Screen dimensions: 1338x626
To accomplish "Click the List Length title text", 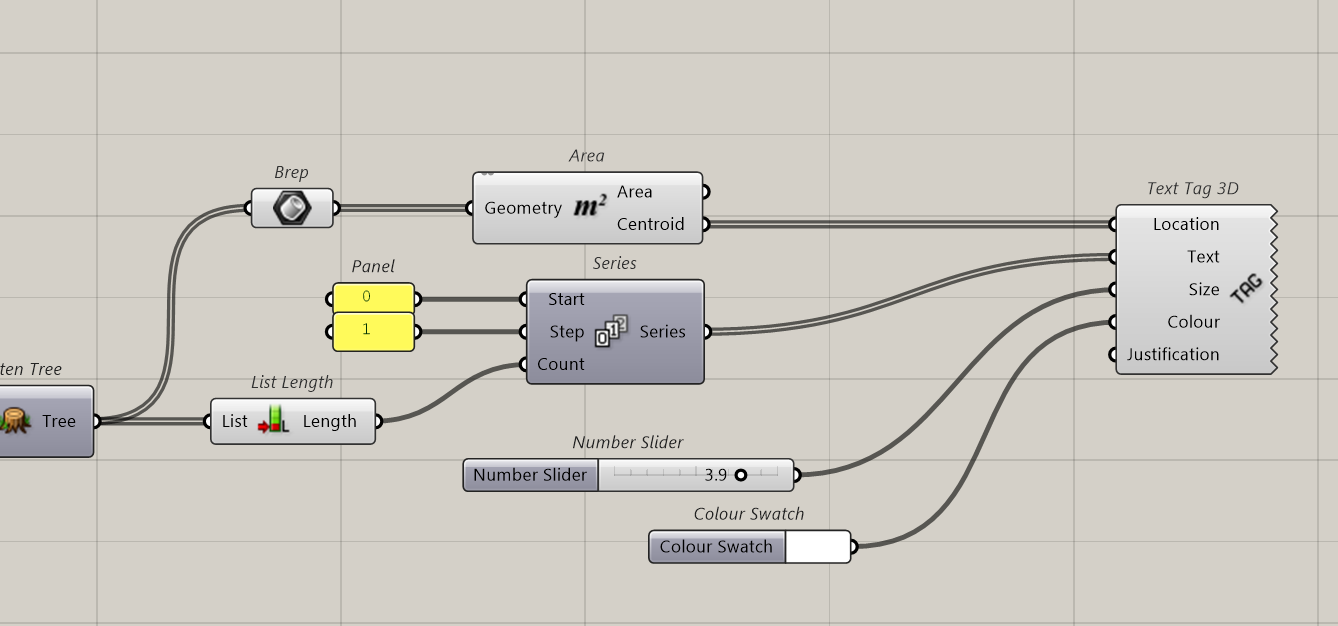I will (x=292, y=382).
